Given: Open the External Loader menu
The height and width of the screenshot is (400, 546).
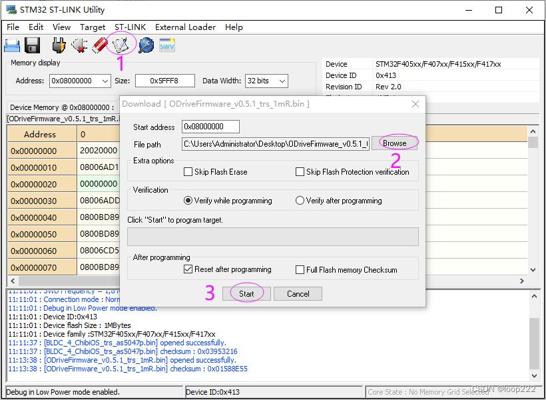Looking at the screenshot, I should point(185,27).
